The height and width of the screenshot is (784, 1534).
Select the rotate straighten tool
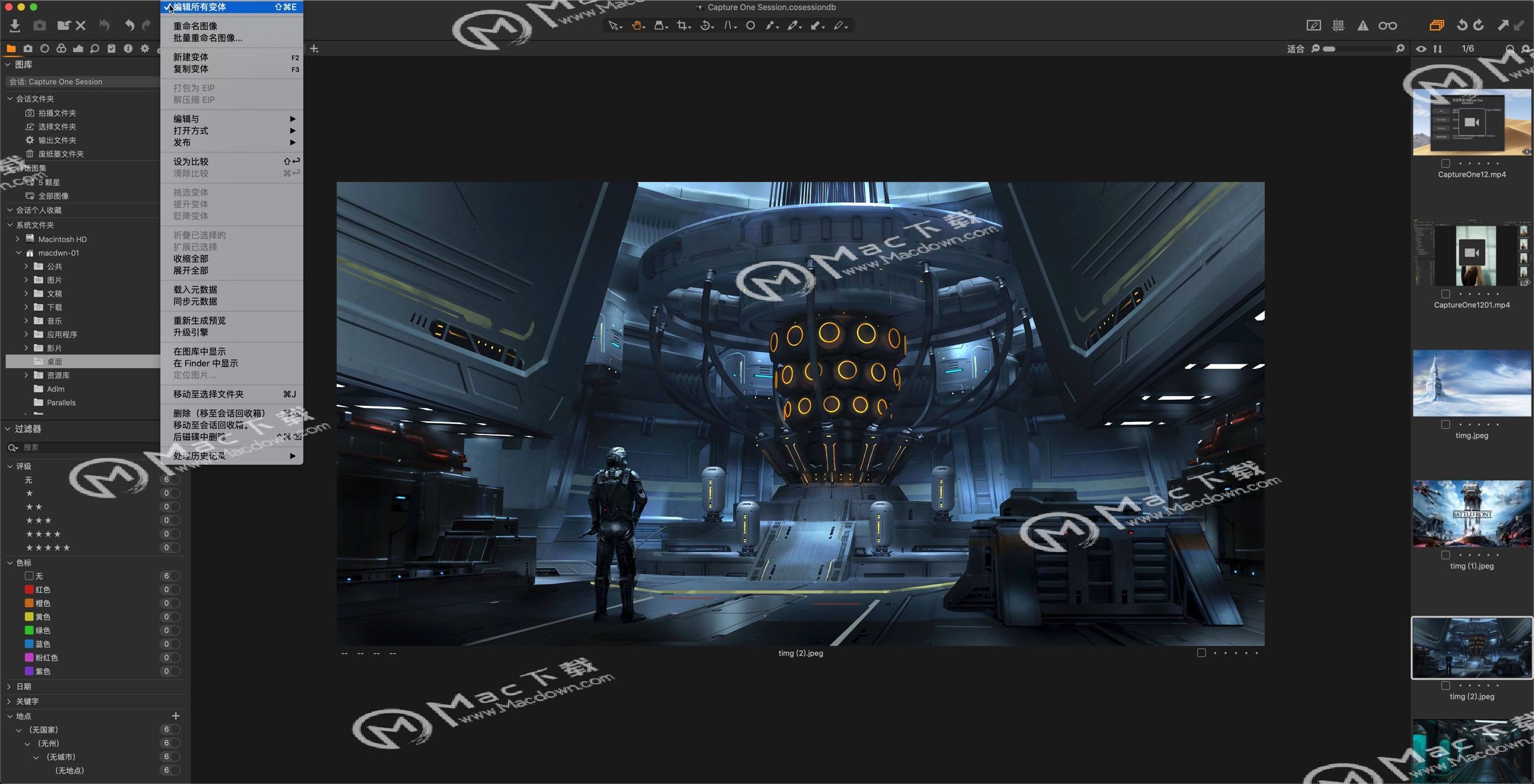[706, 25]
